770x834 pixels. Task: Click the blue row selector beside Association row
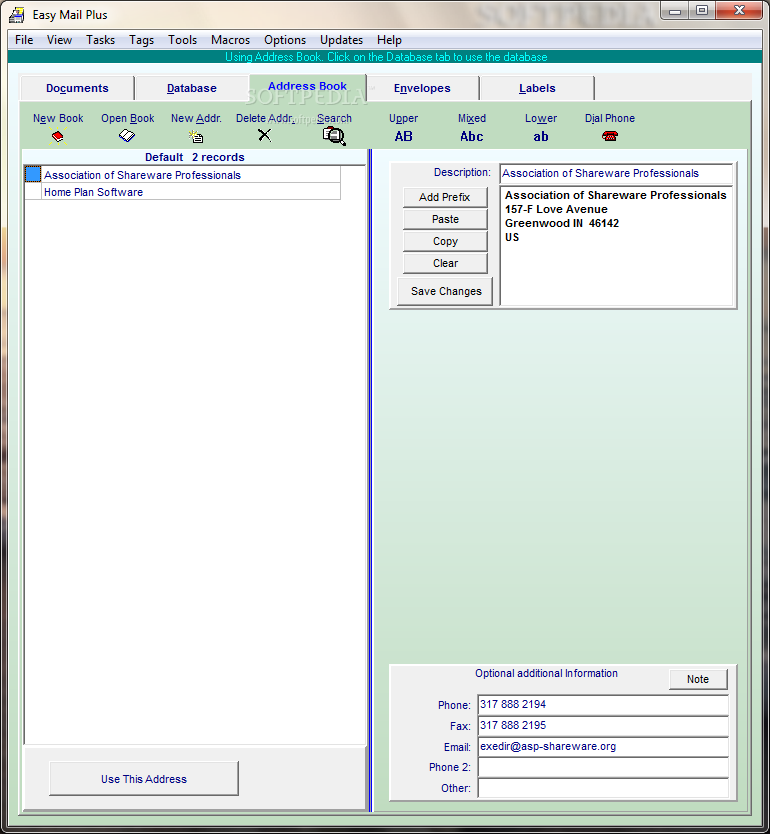tap(33, 174)
